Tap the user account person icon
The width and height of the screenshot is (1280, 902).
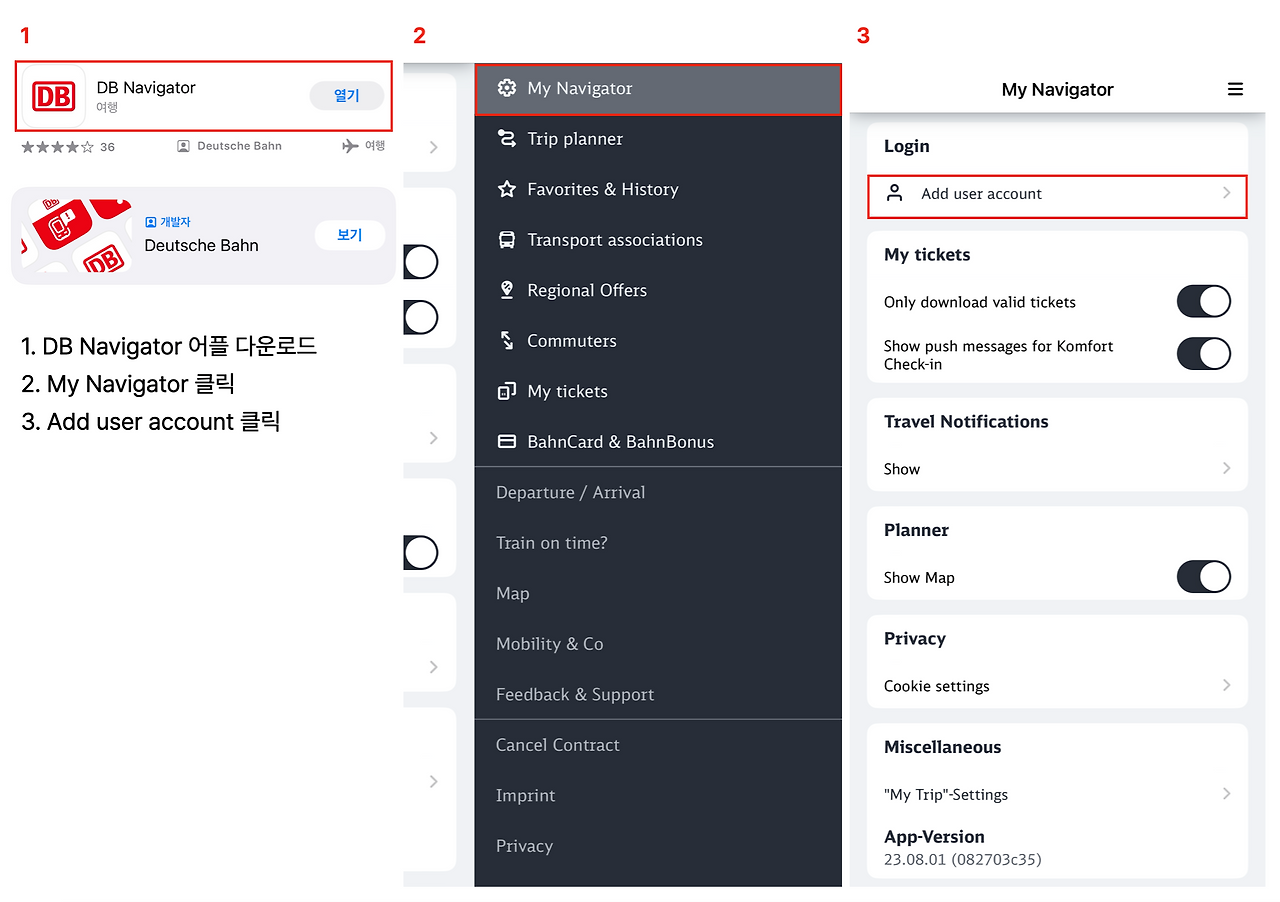[895, 193]
